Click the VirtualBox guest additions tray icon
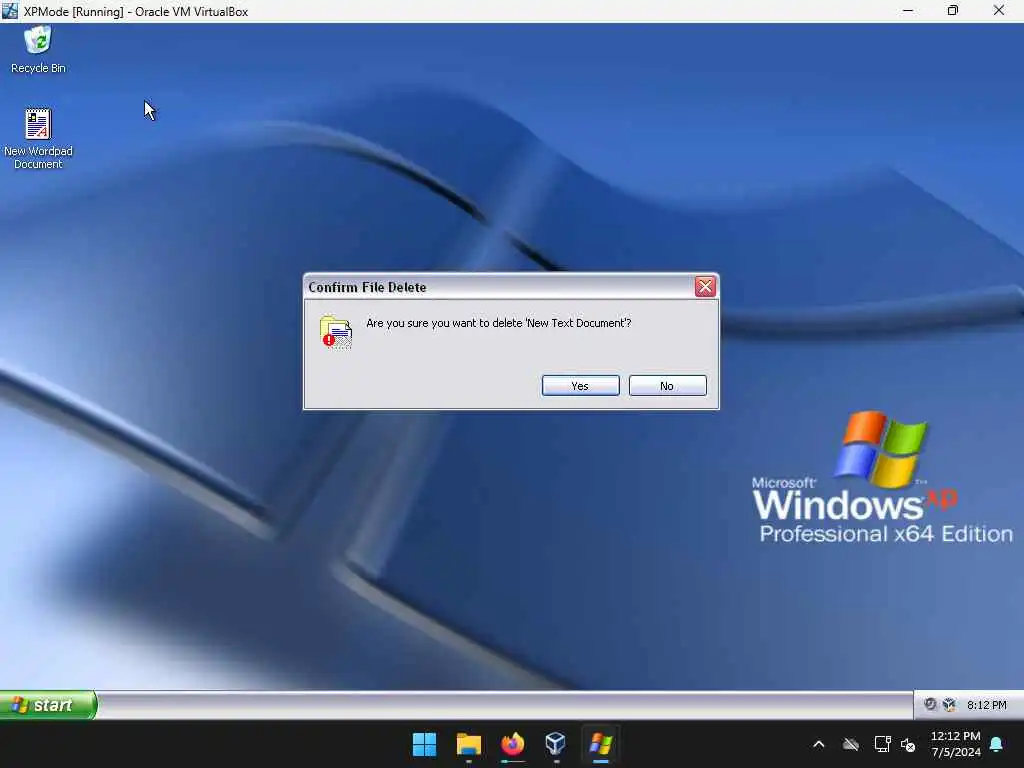This screenshot has height=768, width=1024. pos(949,705)
